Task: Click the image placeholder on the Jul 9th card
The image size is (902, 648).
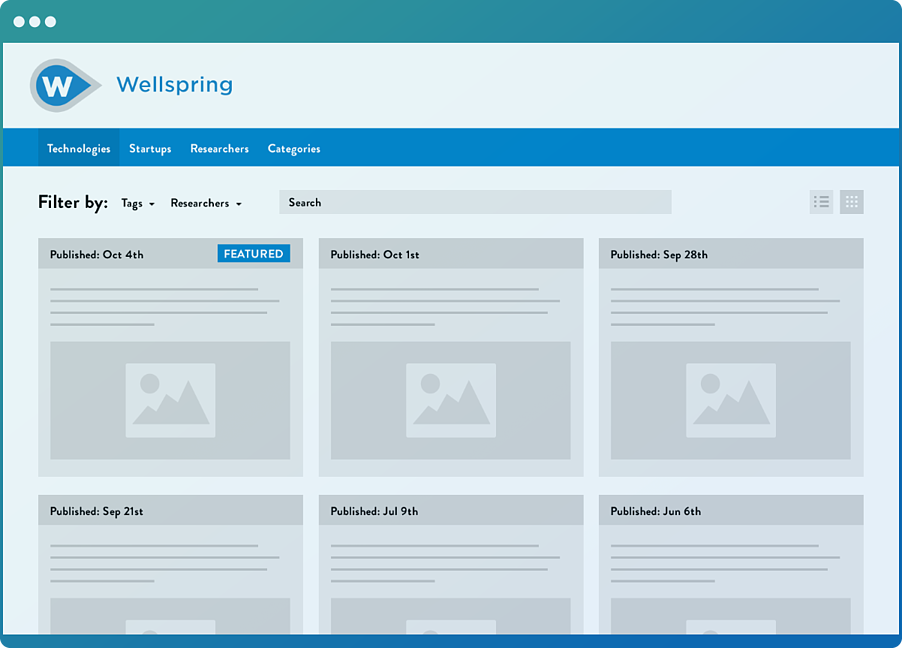Action: pyautogui.click(x=451, y=625)
